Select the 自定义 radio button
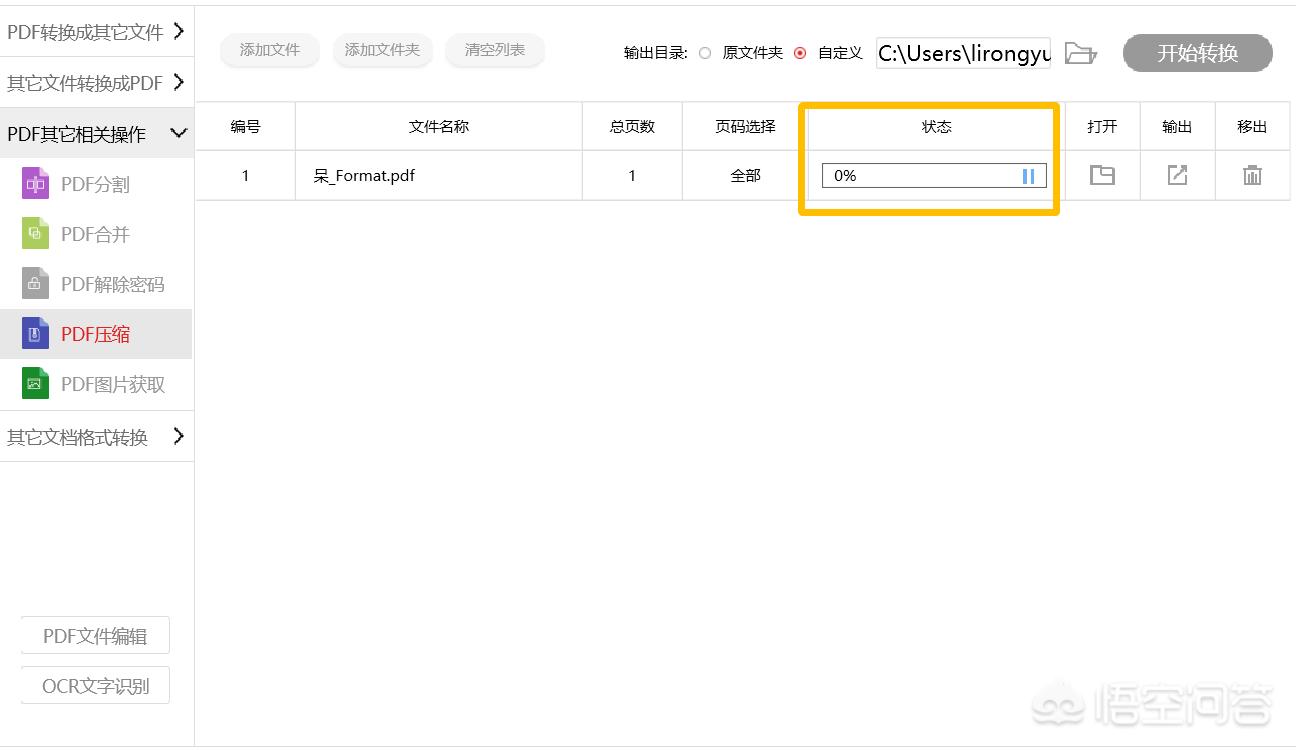This screenshot has height=750, width=1296. click(x=800, y=53)
